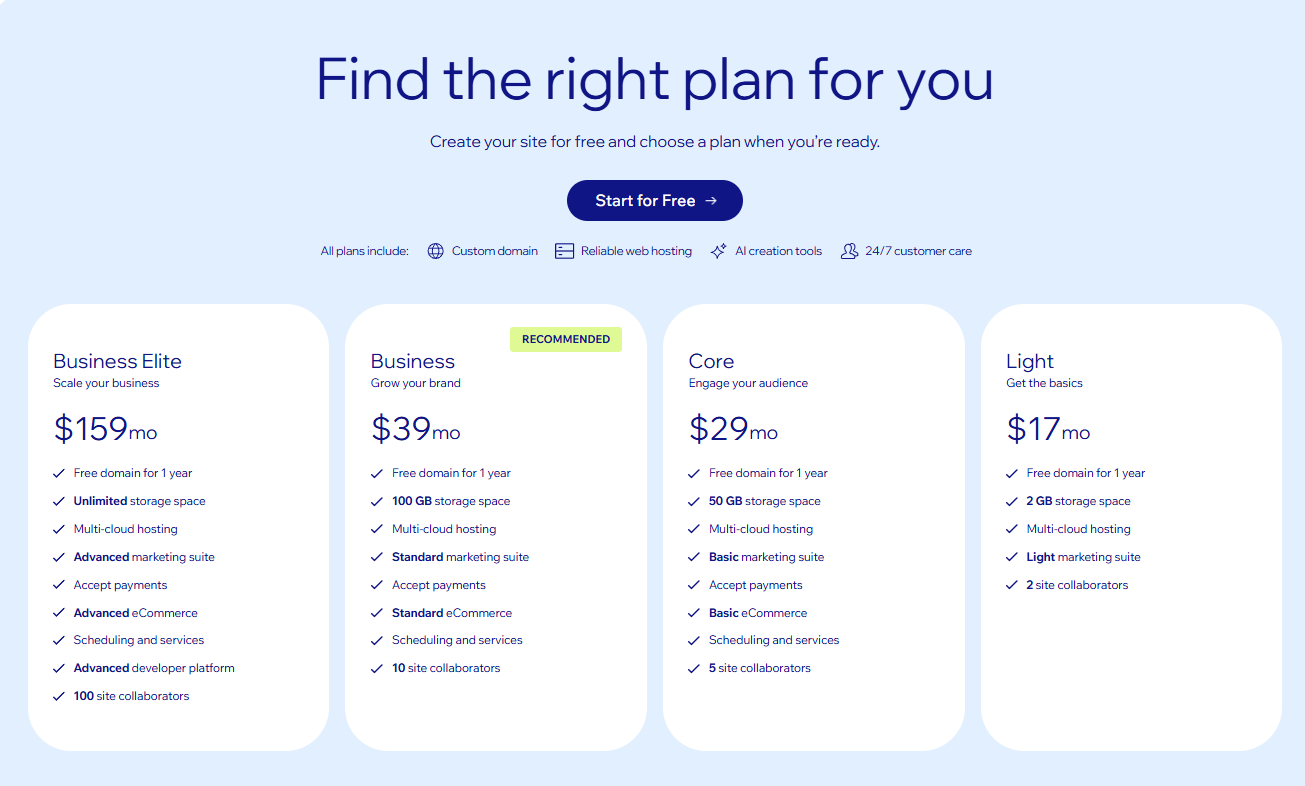Screen dimensions: 1305x786
Task: Click the checkmark beside Unlimited storage space
Action: (58, 500)
